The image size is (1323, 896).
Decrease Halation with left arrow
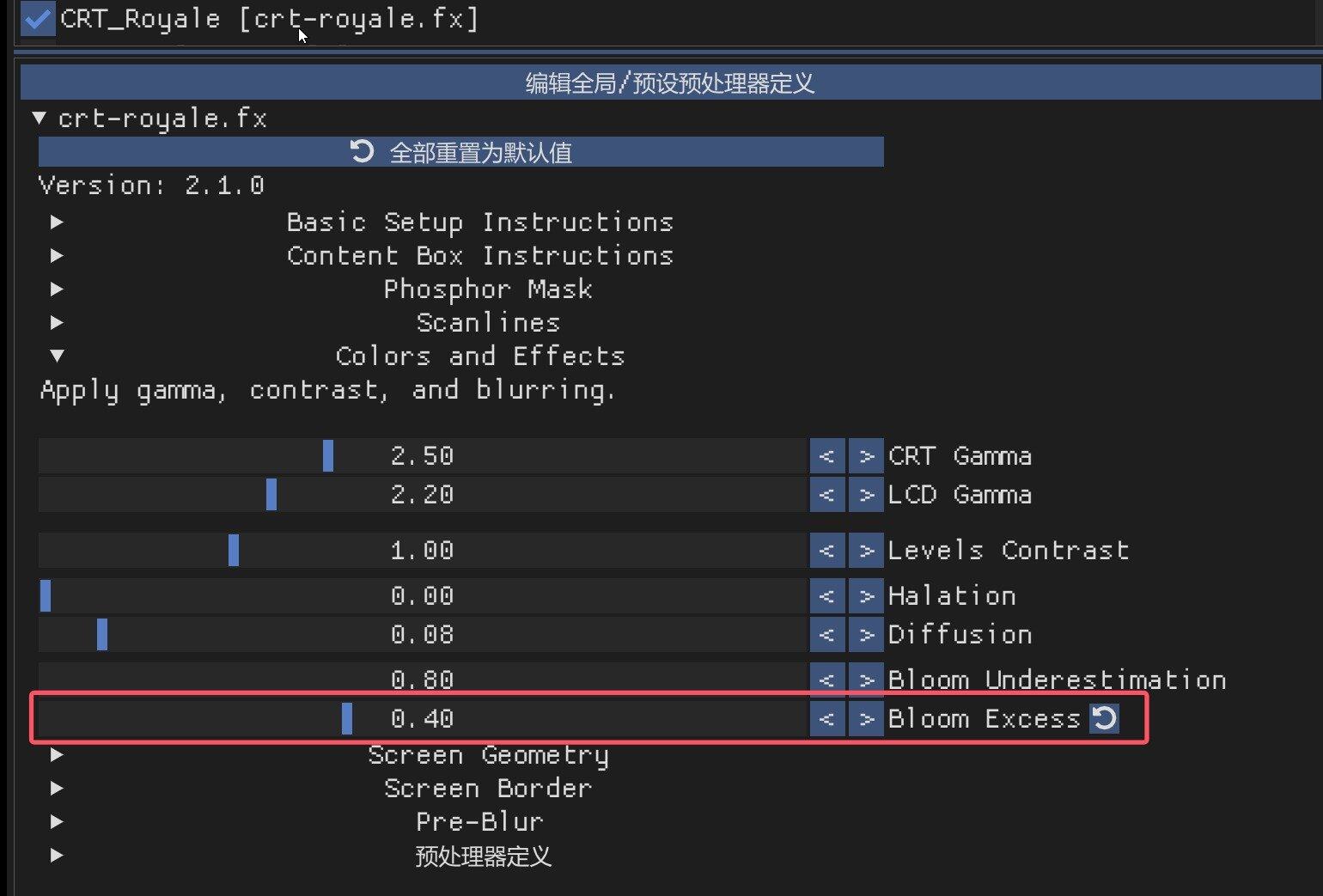coord(827,595)
